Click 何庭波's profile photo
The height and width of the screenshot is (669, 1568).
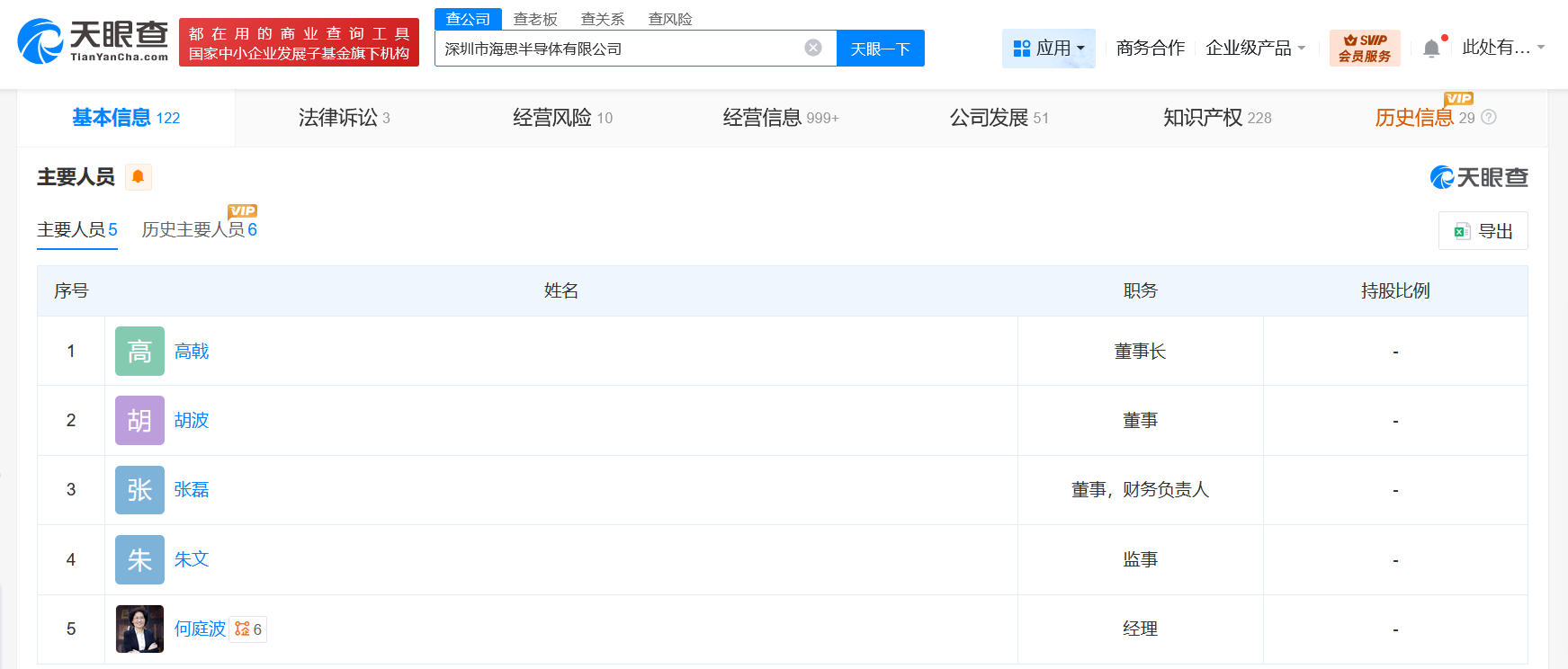pyautogui.click(x=139, y=629)
